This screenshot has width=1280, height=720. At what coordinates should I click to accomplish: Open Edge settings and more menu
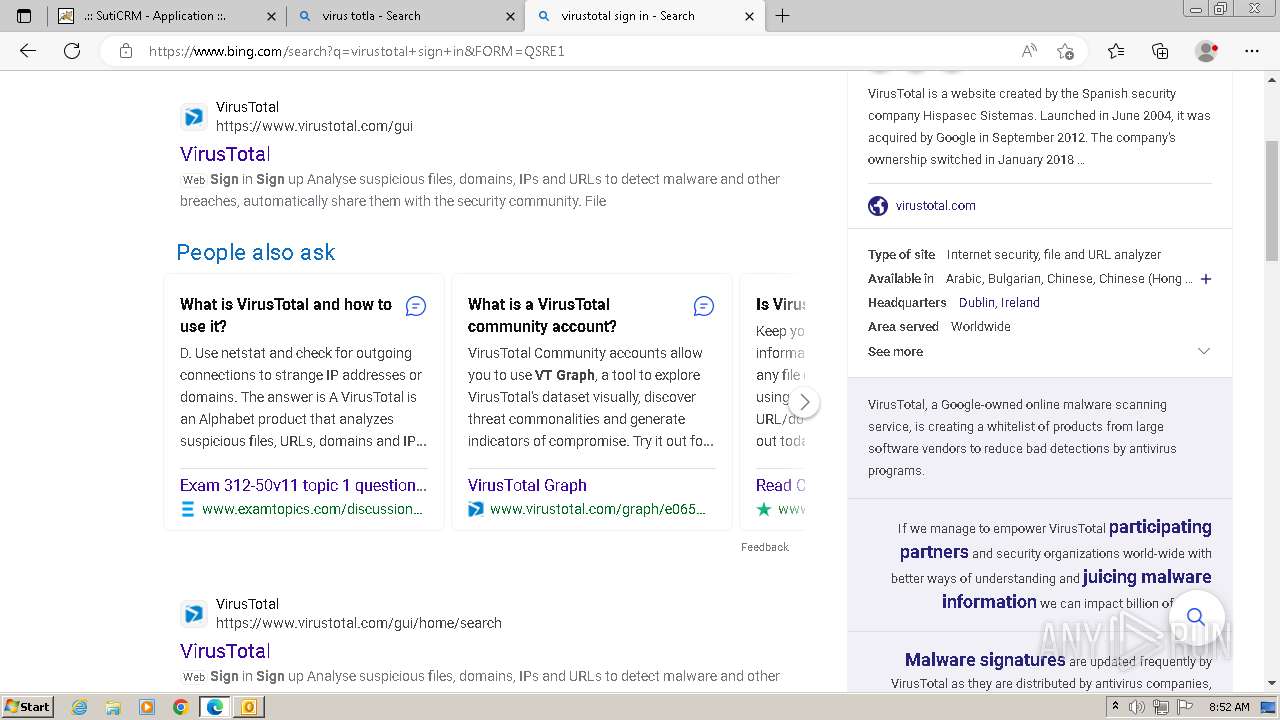[1252, 51]
